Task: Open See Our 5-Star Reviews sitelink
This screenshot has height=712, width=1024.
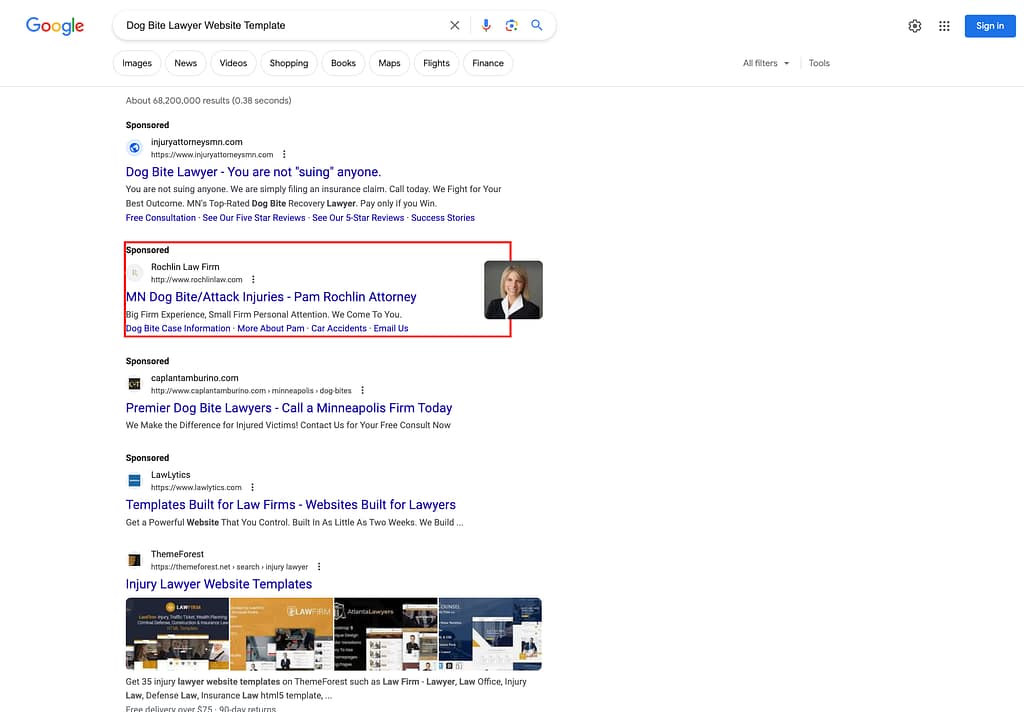Action: pos(358,218)
